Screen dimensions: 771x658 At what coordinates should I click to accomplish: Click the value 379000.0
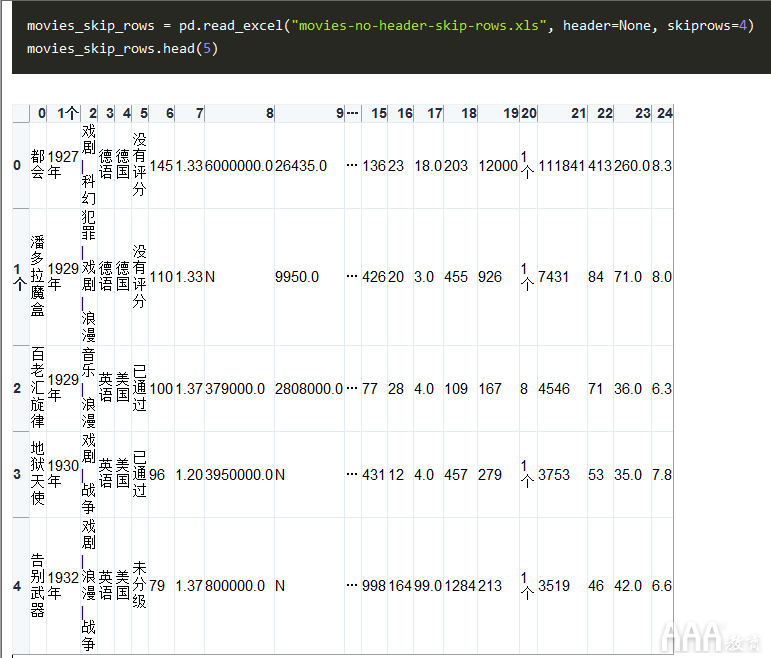tap(235, 389)
